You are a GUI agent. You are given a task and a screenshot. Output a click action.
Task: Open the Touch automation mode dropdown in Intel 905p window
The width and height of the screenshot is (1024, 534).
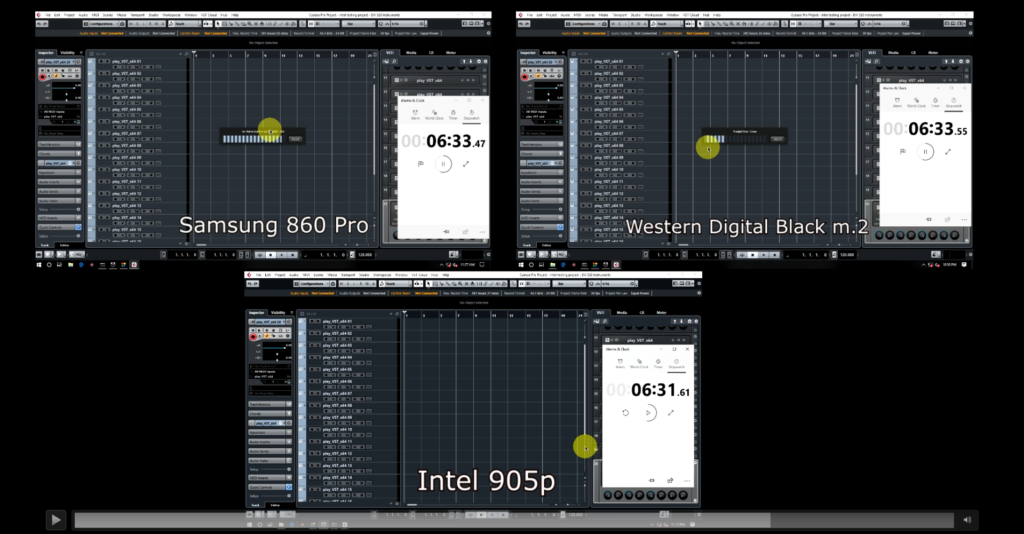pyautogui.click(x=396, y=284)
